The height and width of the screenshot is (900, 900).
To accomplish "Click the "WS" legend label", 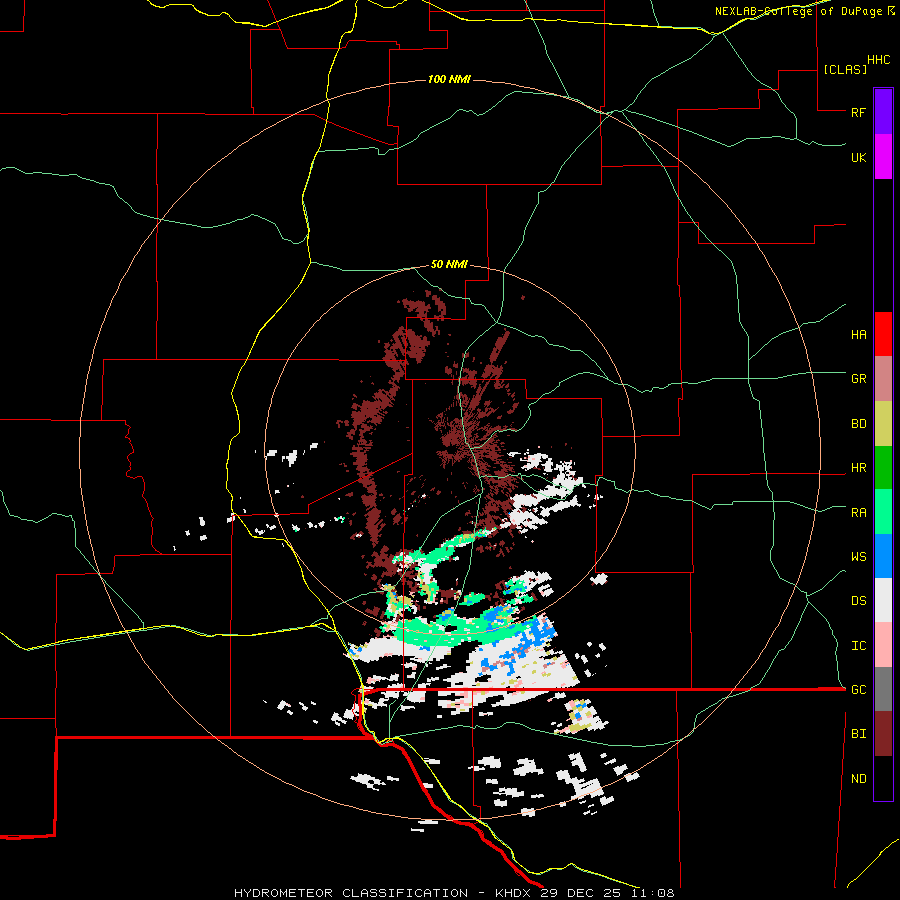I will point(858,557).
